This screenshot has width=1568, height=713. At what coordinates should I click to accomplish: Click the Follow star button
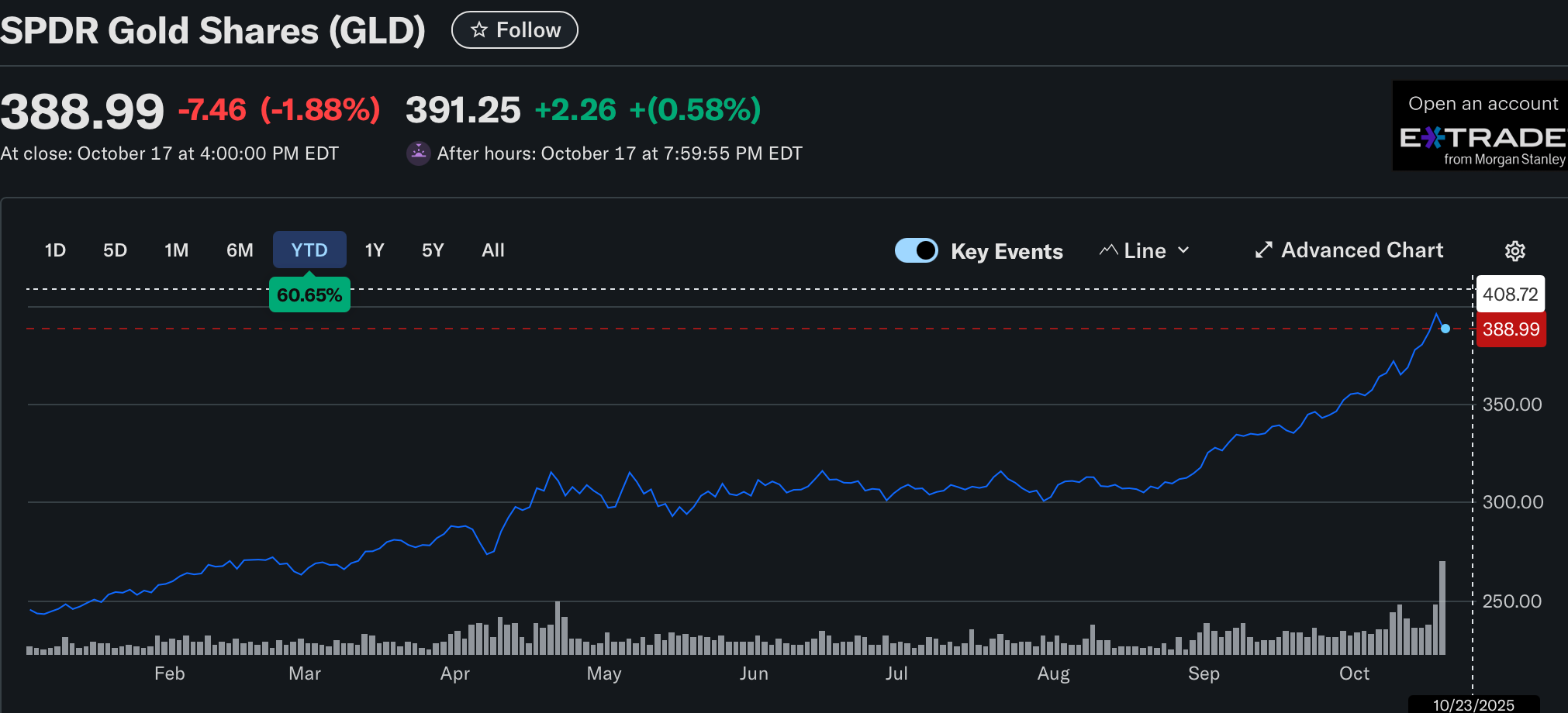tap(515, 30)
